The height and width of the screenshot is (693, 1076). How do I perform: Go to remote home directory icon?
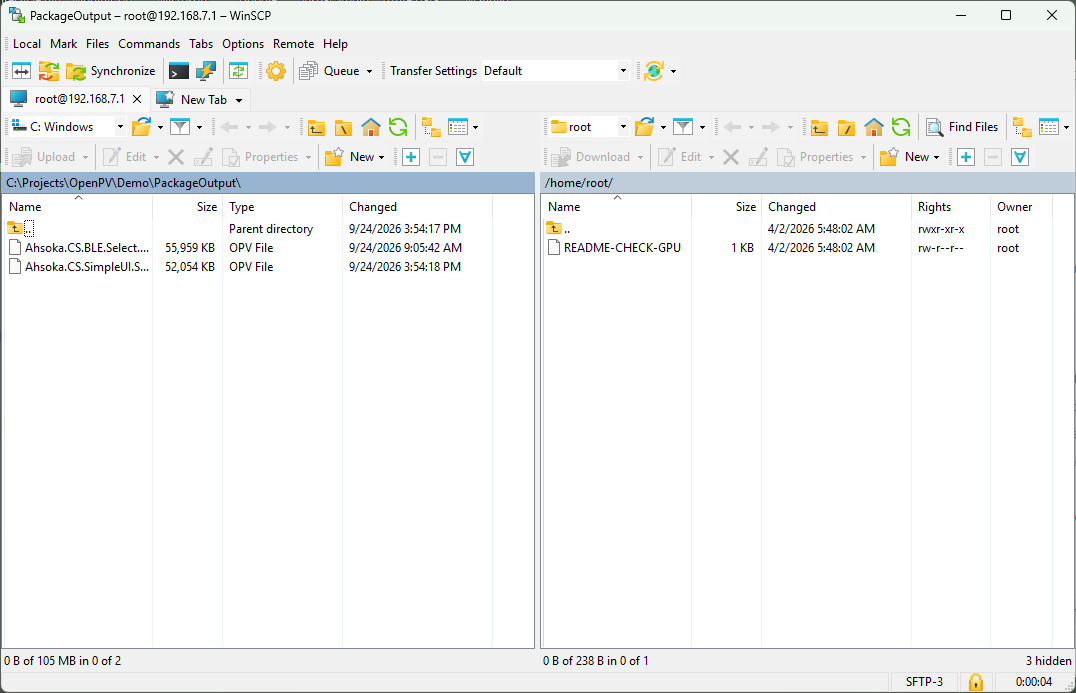click(874, 127)
